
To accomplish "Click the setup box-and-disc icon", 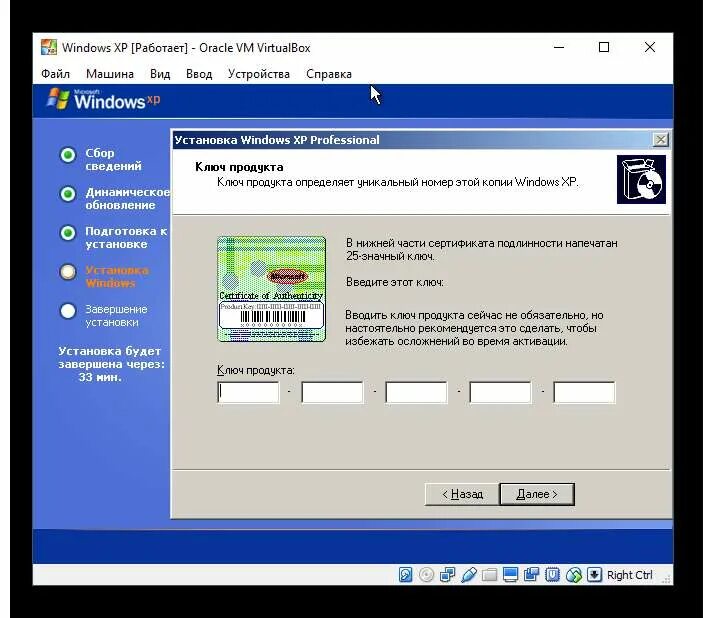I will (641, 180).
